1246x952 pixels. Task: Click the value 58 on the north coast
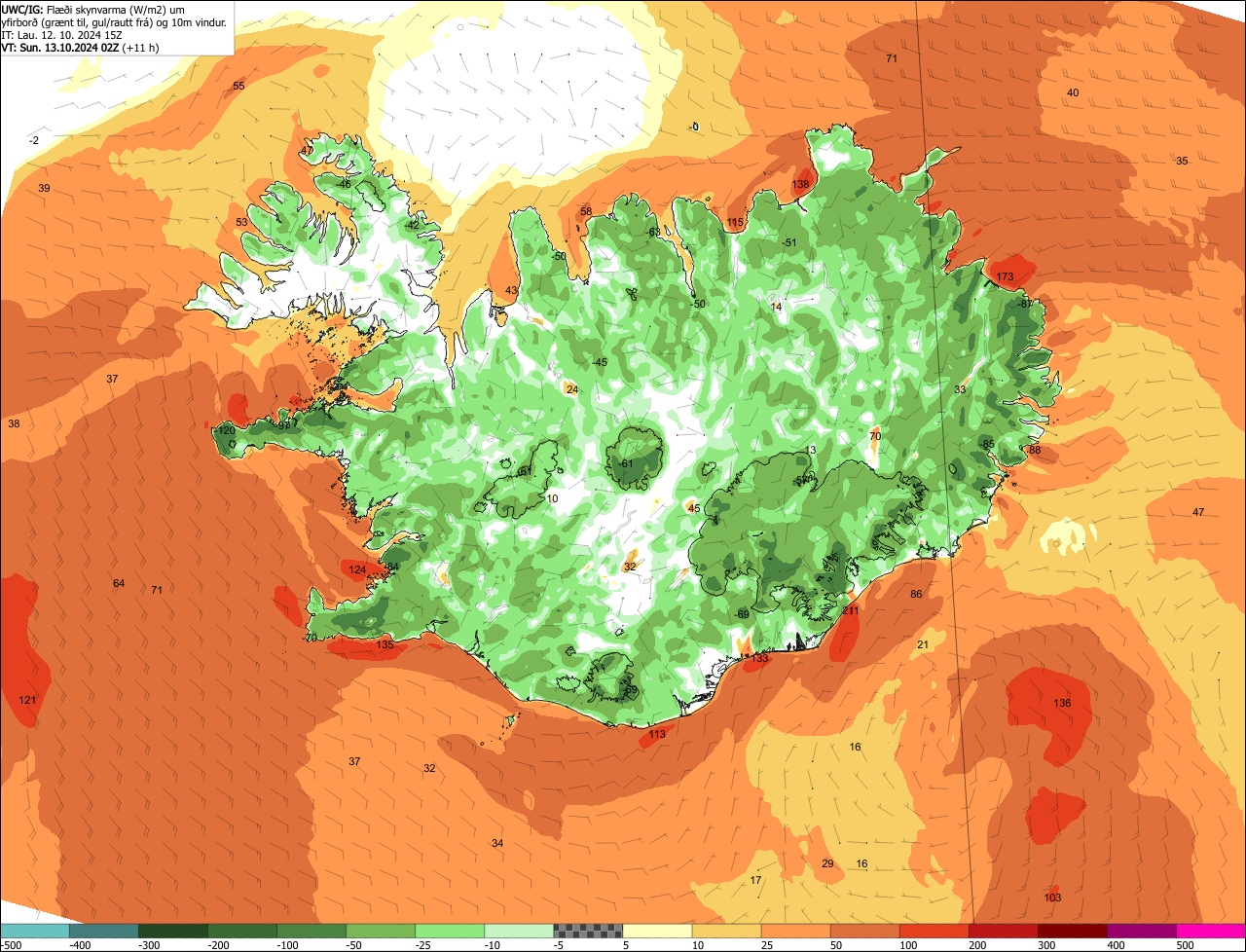point(586,211)
